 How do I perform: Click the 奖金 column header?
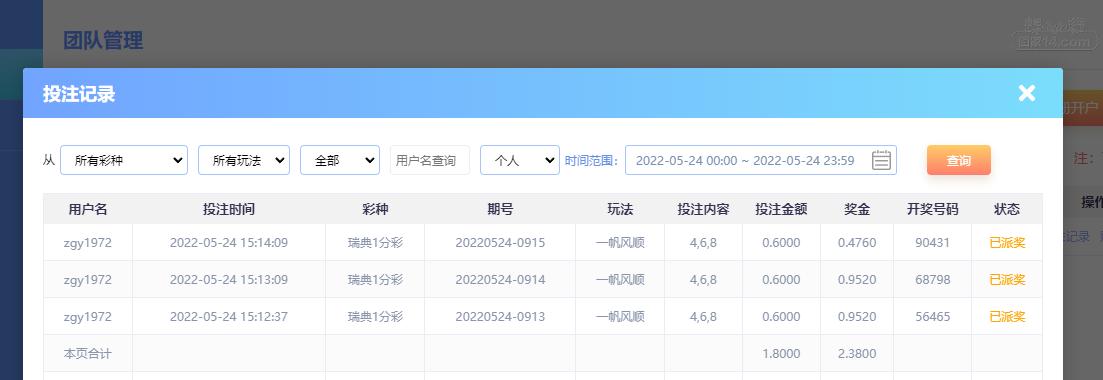click(x=857, y=209)
